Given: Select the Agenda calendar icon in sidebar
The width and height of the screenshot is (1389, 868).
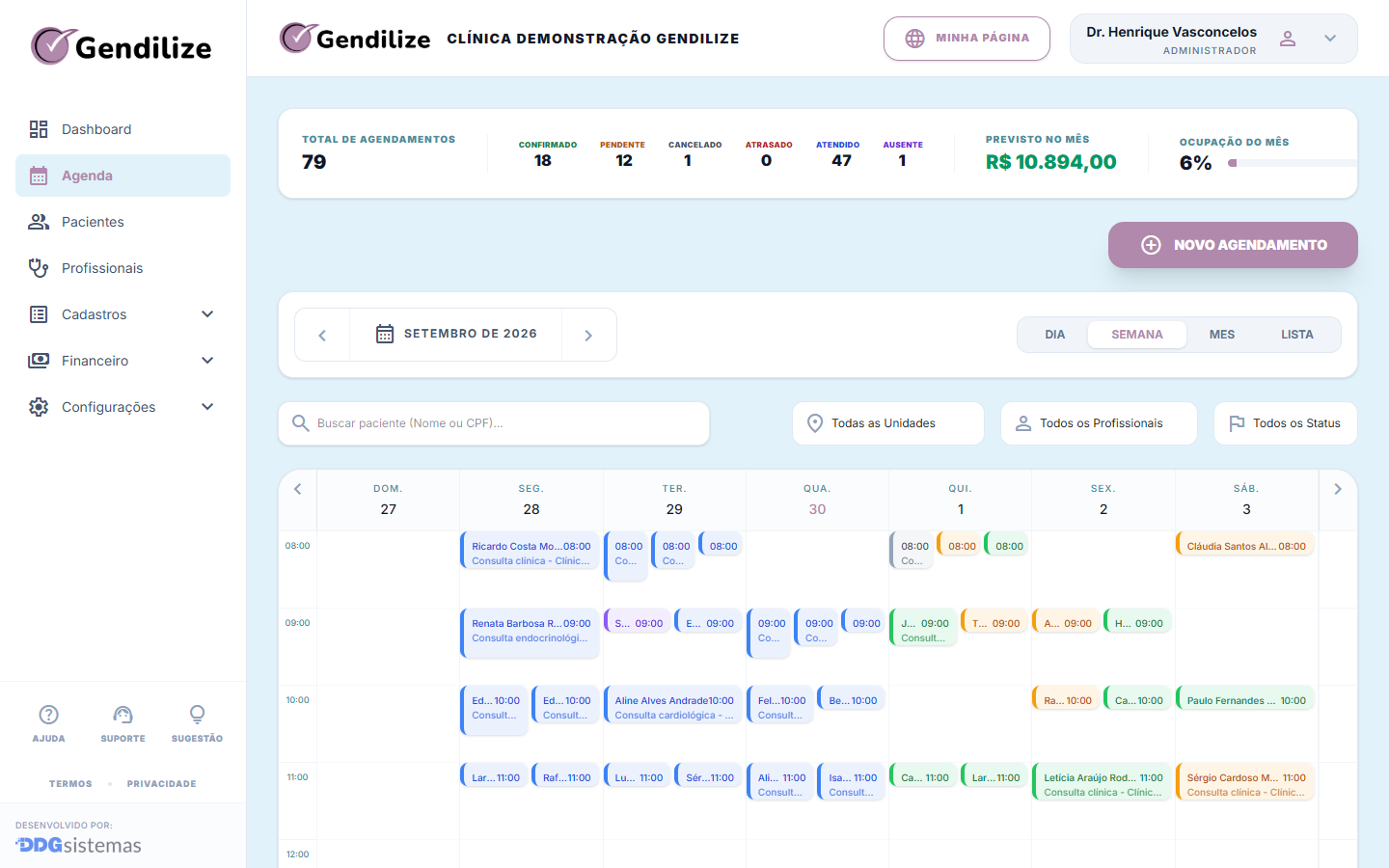Looking at the screenshot, I should [x=39, y=176].
